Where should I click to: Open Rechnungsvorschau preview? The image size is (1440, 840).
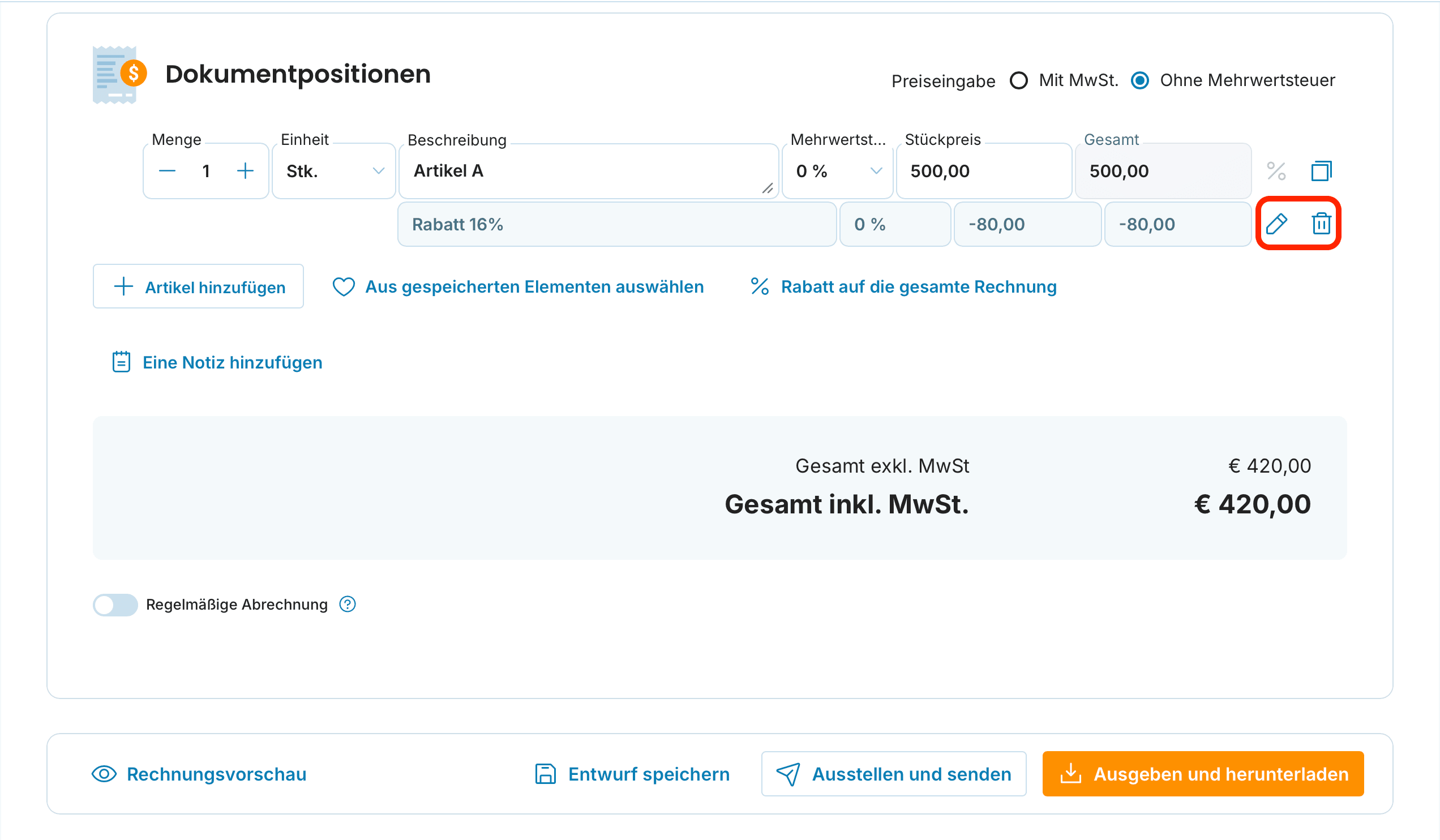(x=199, y=774)
